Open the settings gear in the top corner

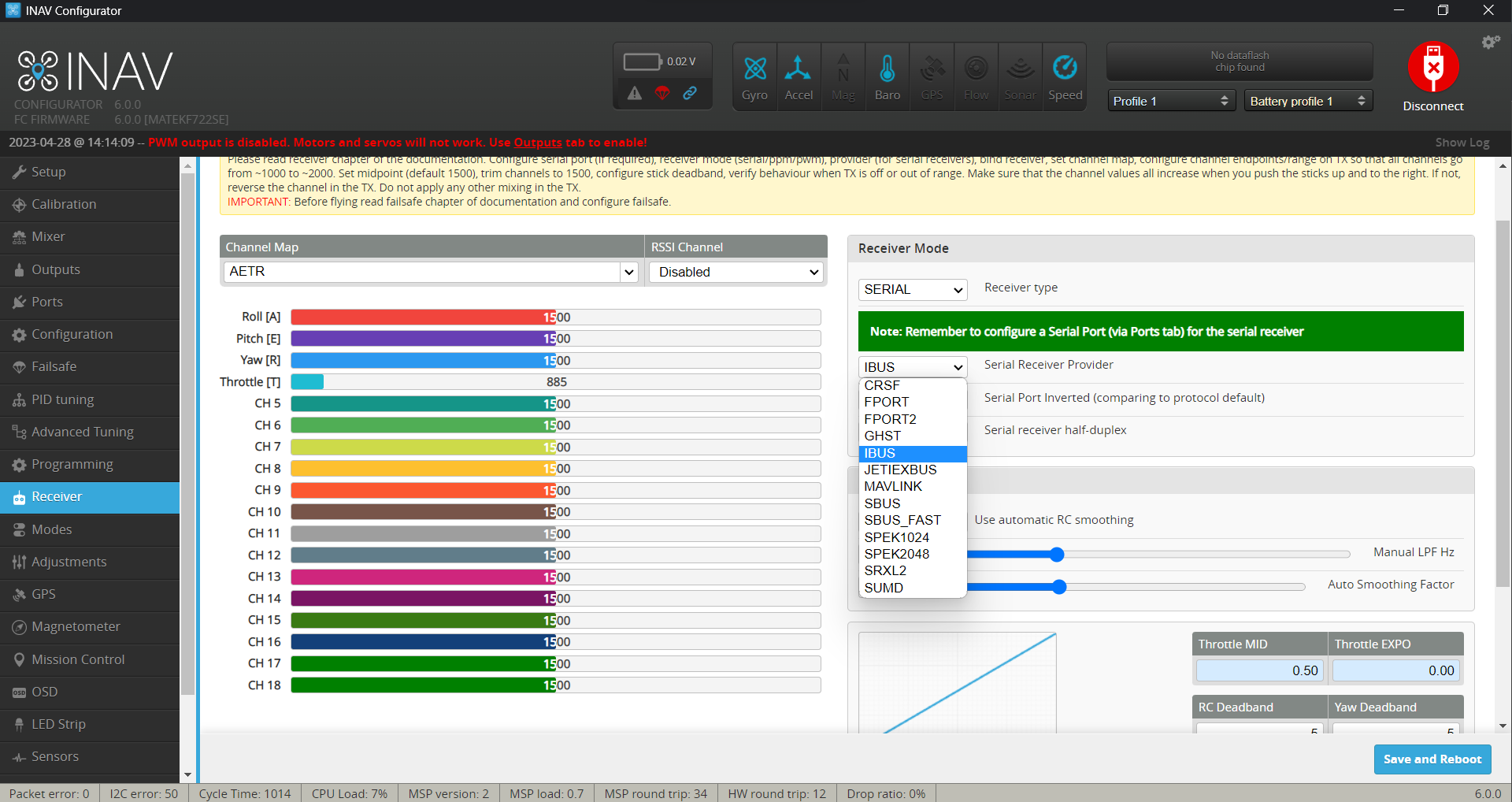(1490, 42)
